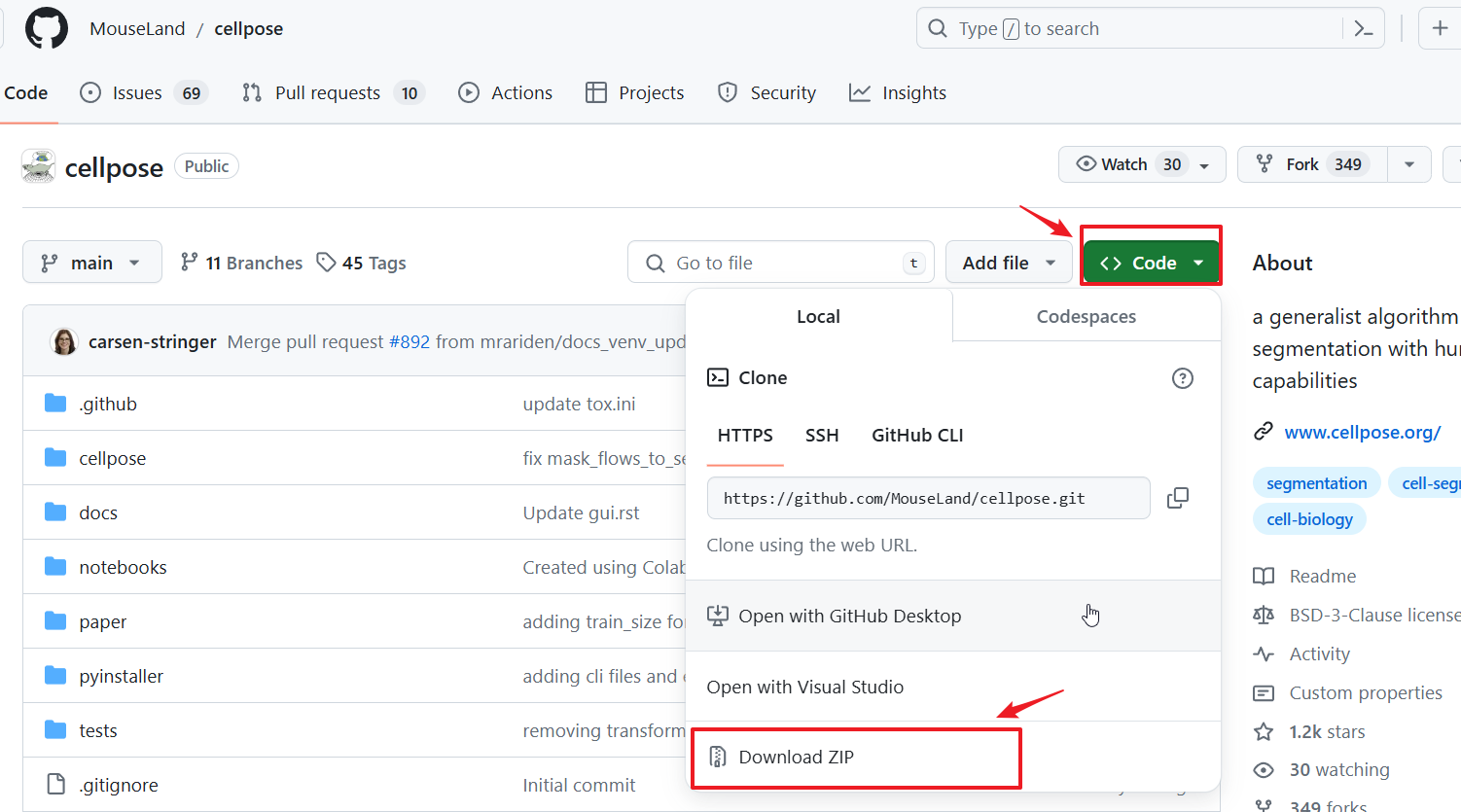
Task: Open the command palette icon
Action: (1364, 29)
